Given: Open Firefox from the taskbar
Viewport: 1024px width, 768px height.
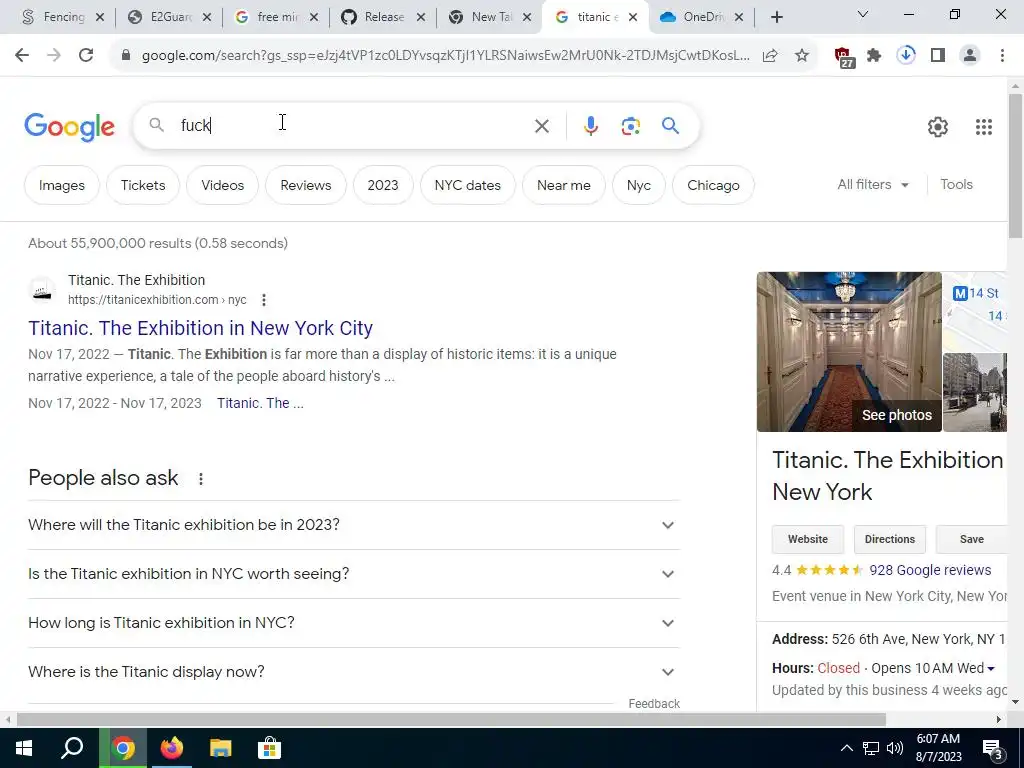Looking at the screenshot, I should click(x=172, y=748).
